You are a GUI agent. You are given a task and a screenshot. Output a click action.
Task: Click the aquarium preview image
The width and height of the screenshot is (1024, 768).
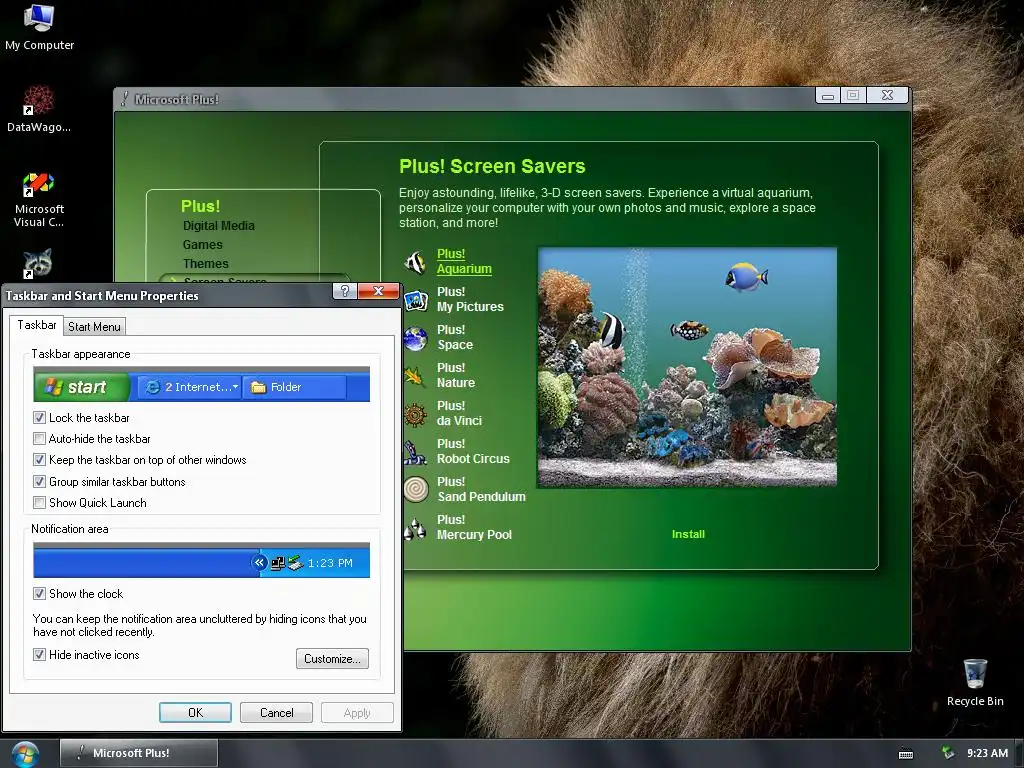point(687,367)
